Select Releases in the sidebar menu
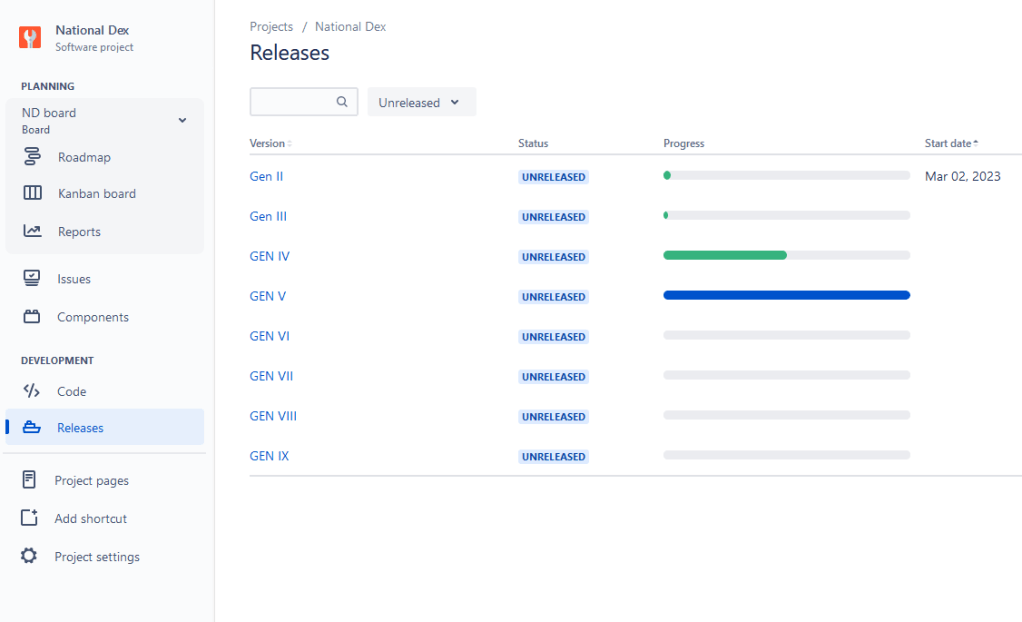Viewport: 1022px width, 622px height. pos(80,428)
